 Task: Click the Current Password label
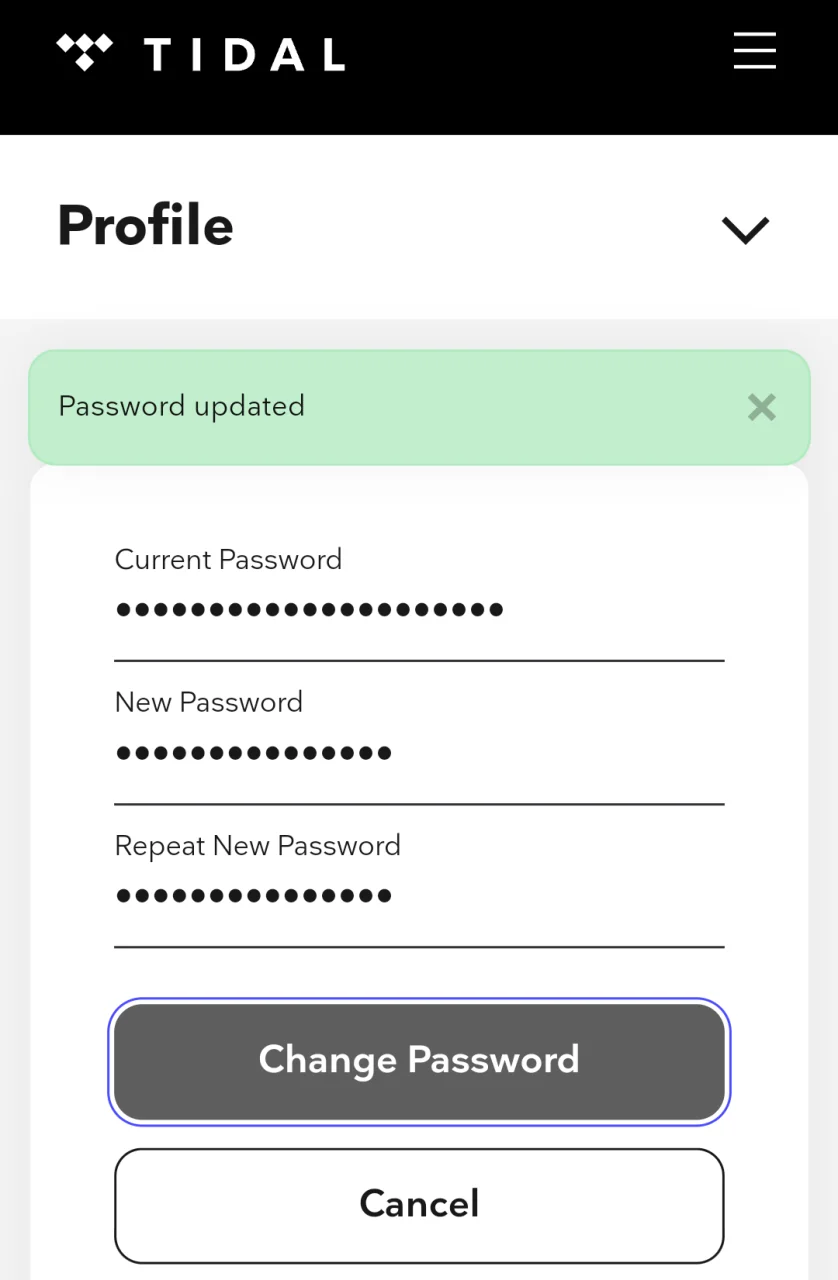(228, 559)
